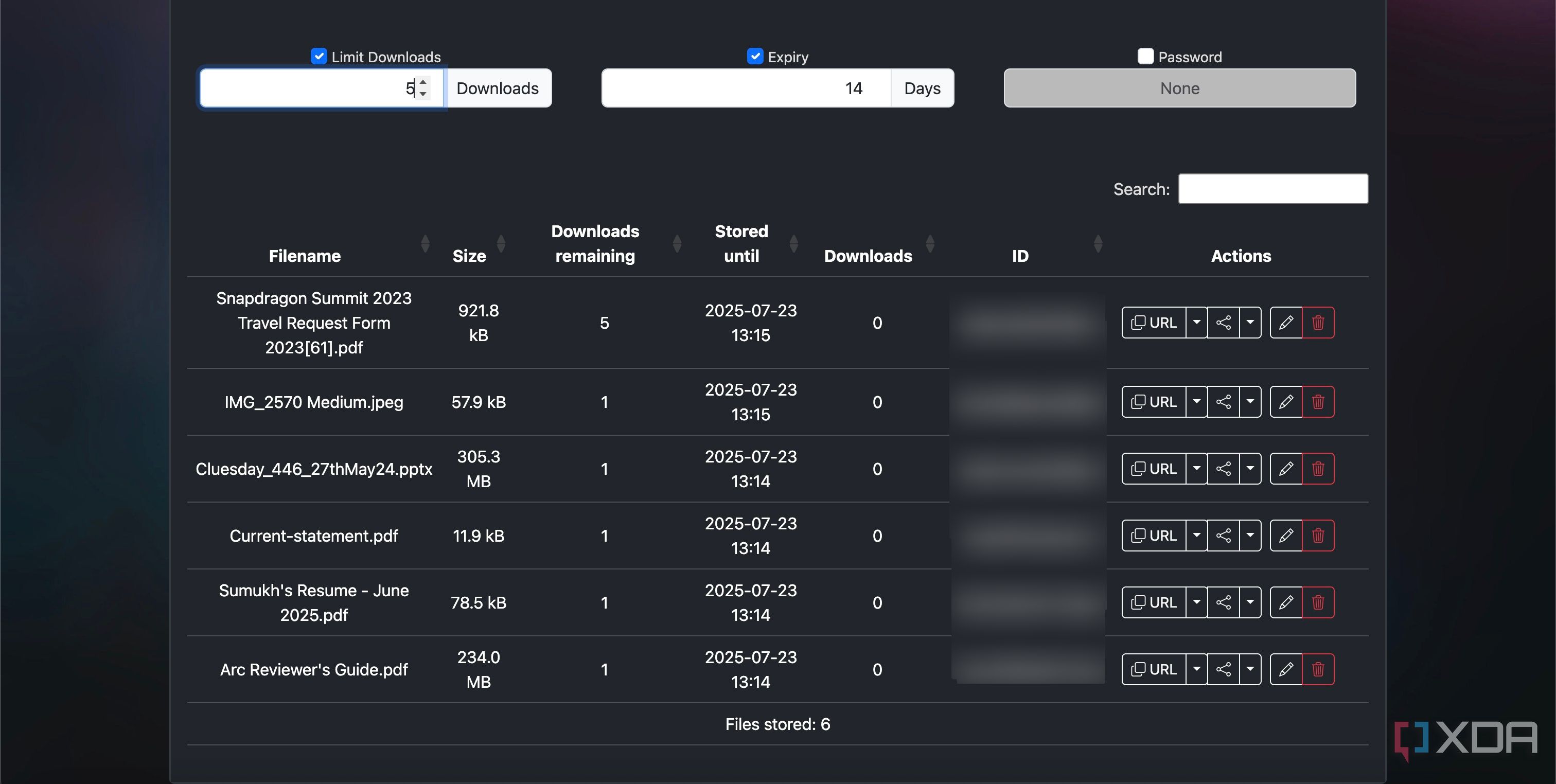Uncheck the Limit Downloads checkbox
1556x784 pixels.
(319, 56)
